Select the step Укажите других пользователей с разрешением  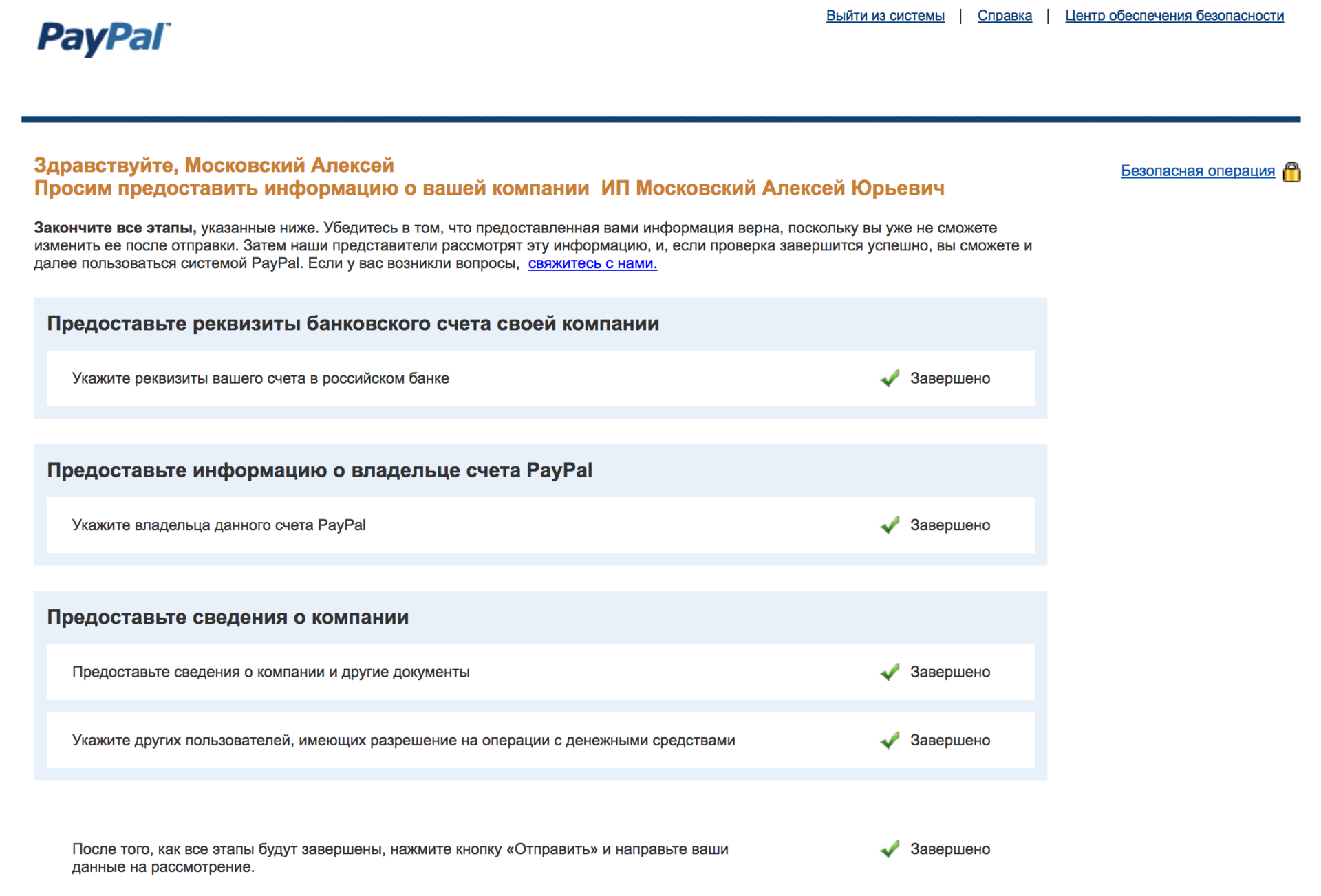[404, 740]
